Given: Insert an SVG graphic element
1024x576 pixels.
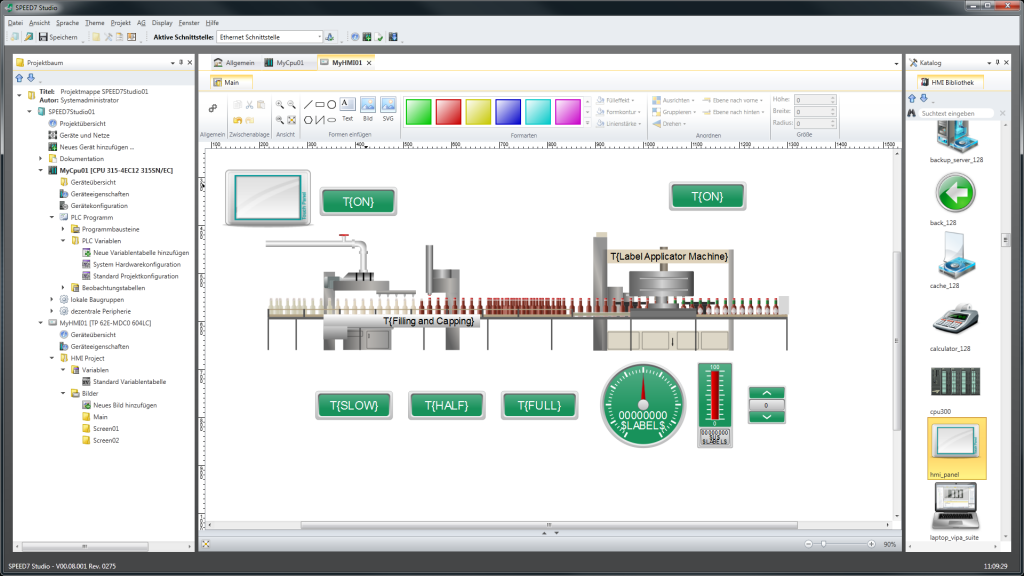Looking at the screenshot, I should pyautogui.click(x=388, y=110).
